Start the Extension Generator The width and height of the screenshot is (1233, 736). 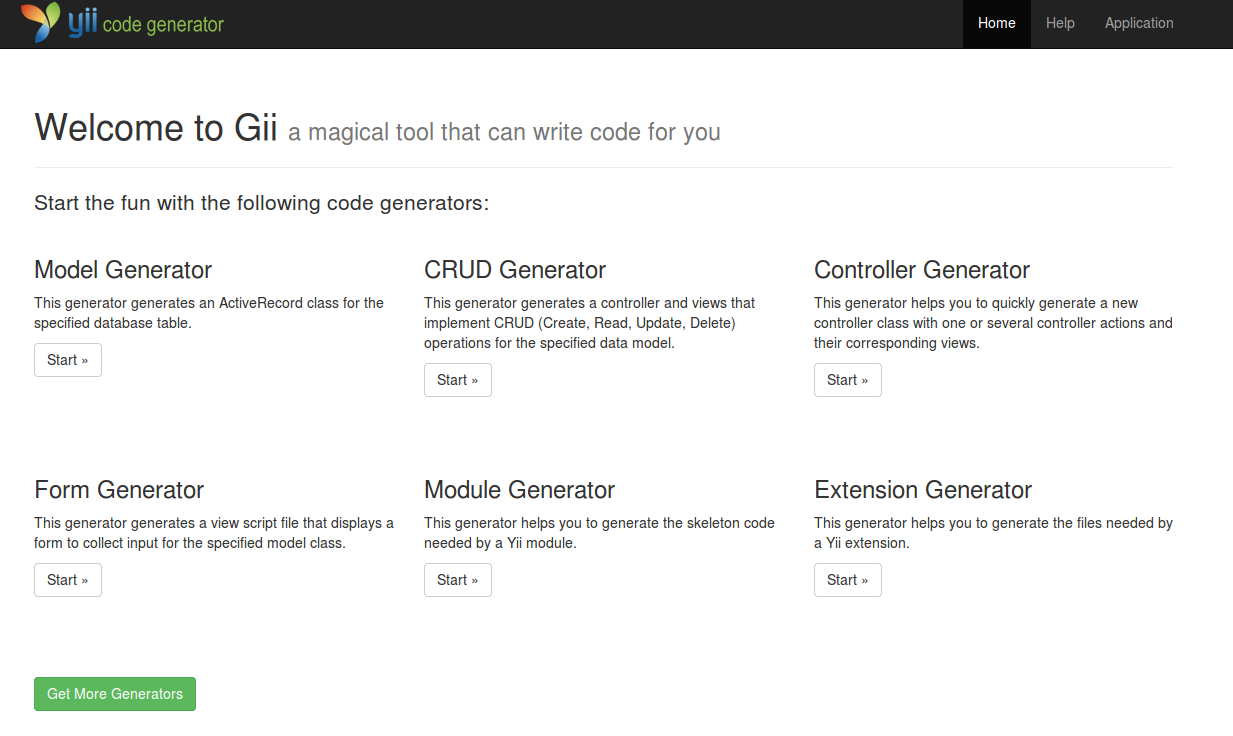pyautogui.click(x=848, y=580)
